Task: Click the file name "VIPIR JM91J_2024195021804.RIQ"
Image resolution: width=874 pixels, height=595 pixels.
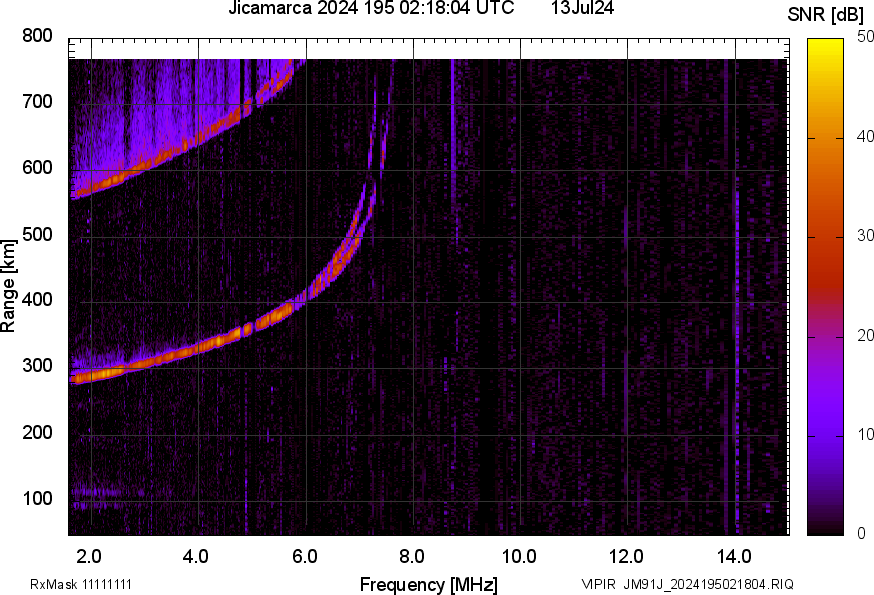Action: point(688,584)
